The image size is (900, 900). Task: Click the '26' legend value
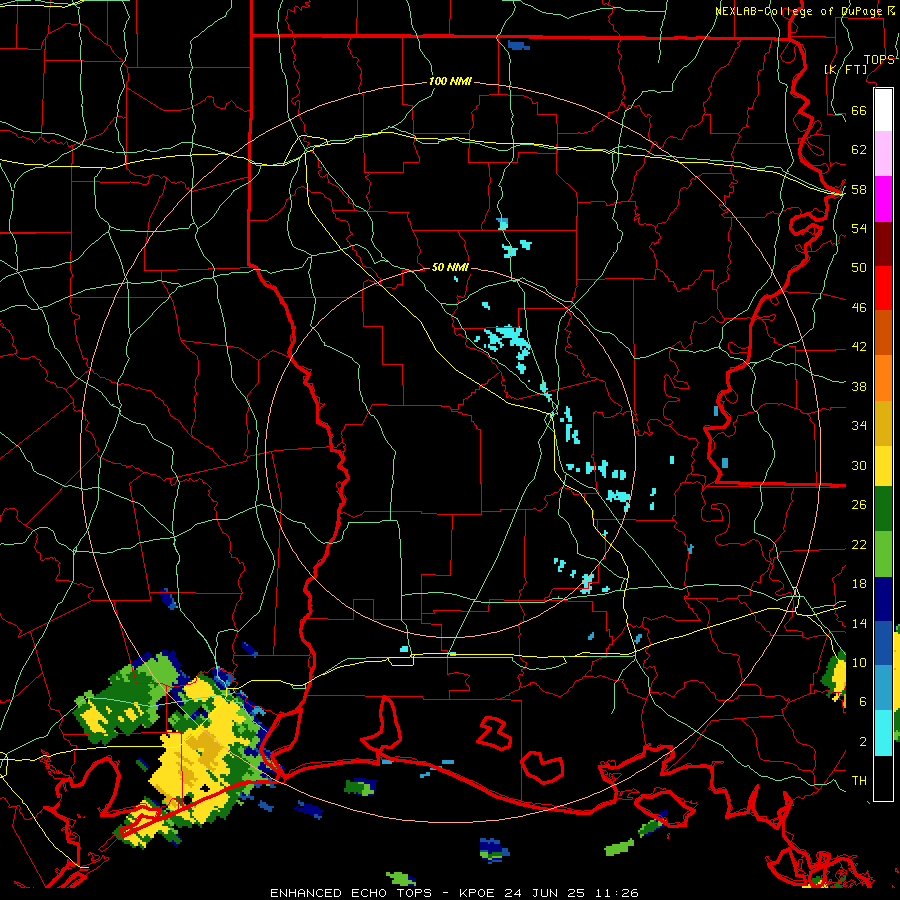[859, 505]
